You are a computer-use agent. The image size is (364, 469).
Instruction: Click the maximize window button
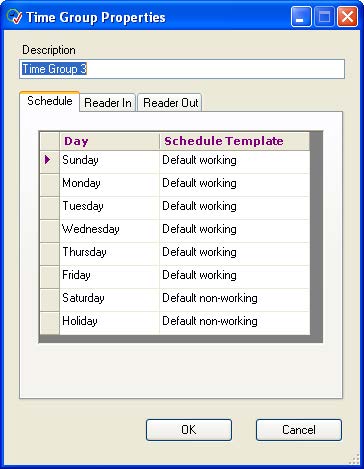[x=324, y=17]
